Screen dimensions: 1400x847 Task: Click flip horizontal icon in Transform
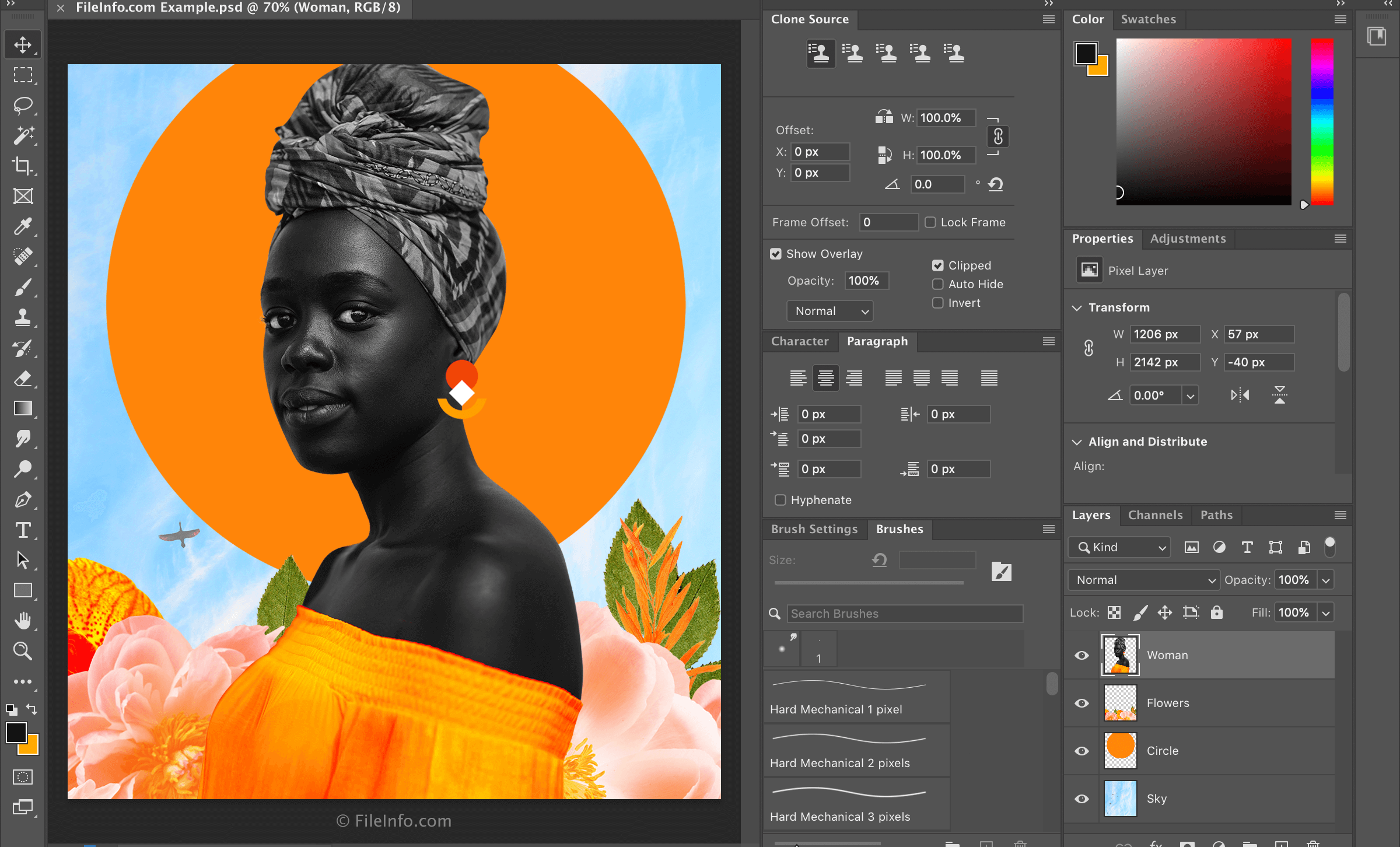point(1240,395)
